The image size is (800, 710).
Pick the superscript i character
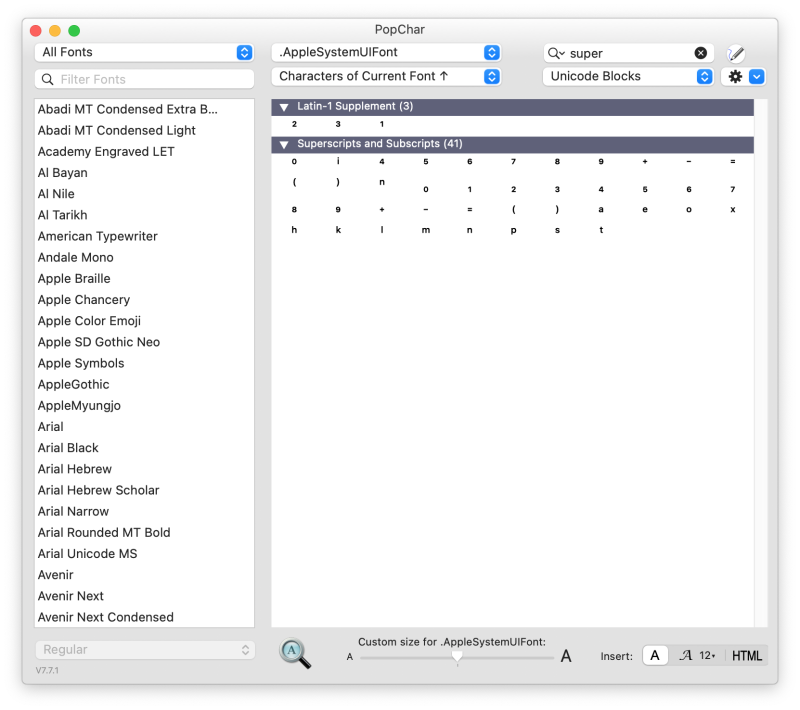(338, 161)
